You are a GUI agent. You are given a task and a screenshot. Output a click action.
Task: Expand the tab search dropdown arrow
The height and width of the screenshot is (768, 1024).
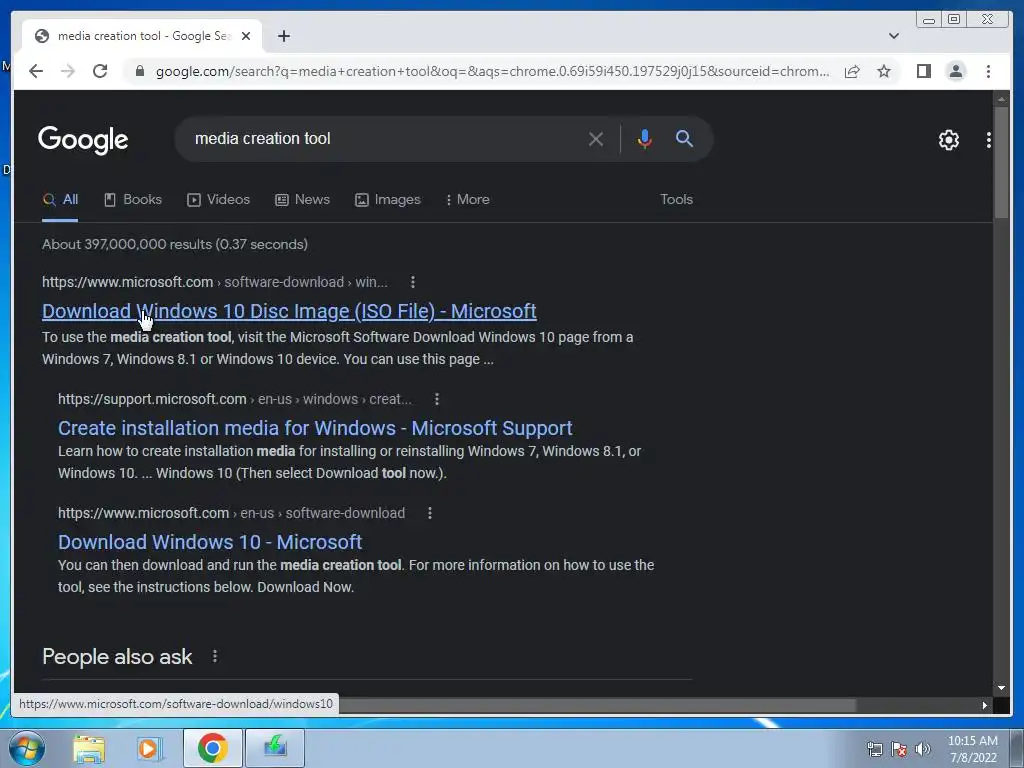click(894, 36)
